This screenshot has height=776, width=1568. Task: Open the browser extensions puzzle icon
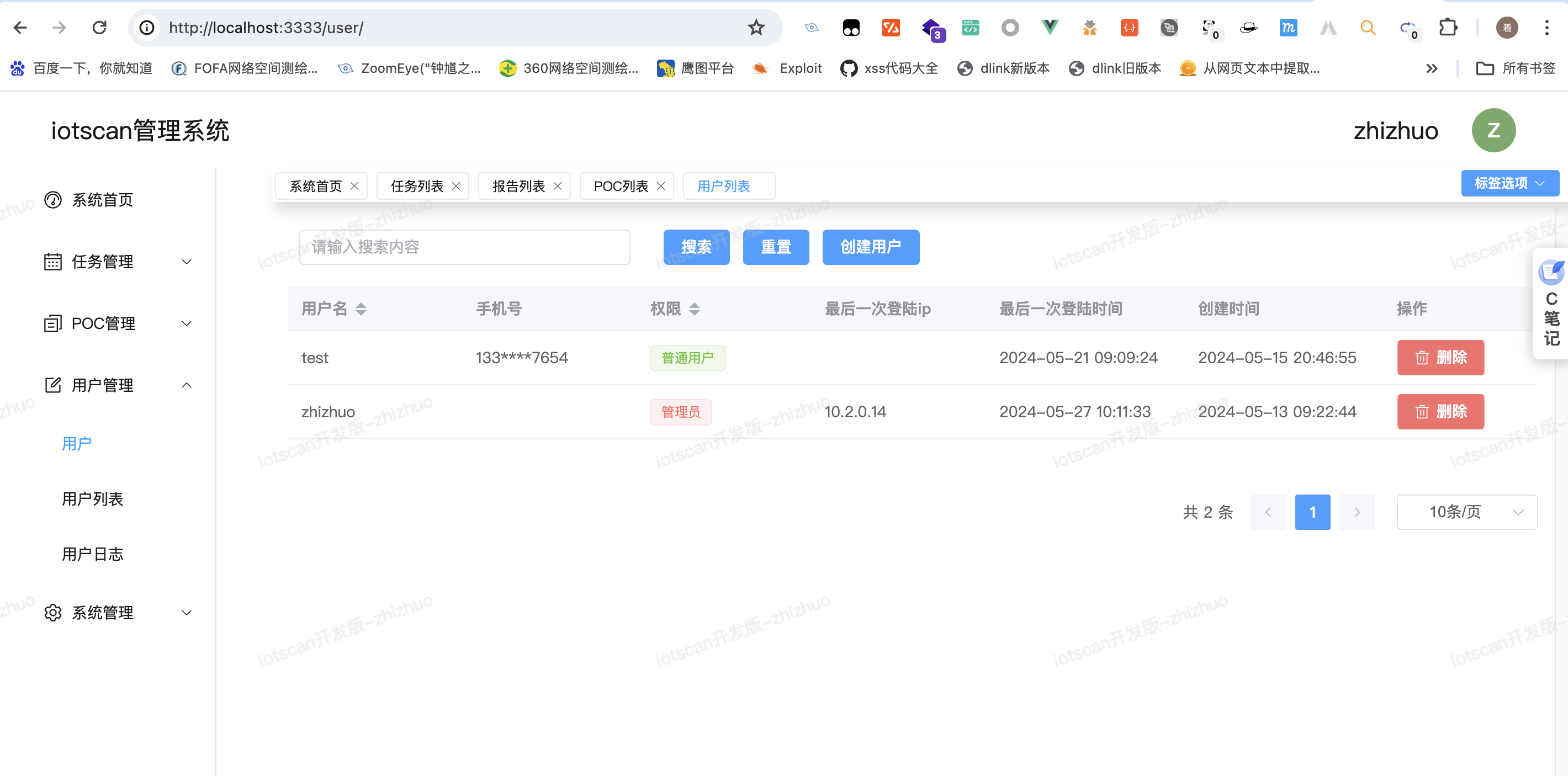tap(1448, 28)
